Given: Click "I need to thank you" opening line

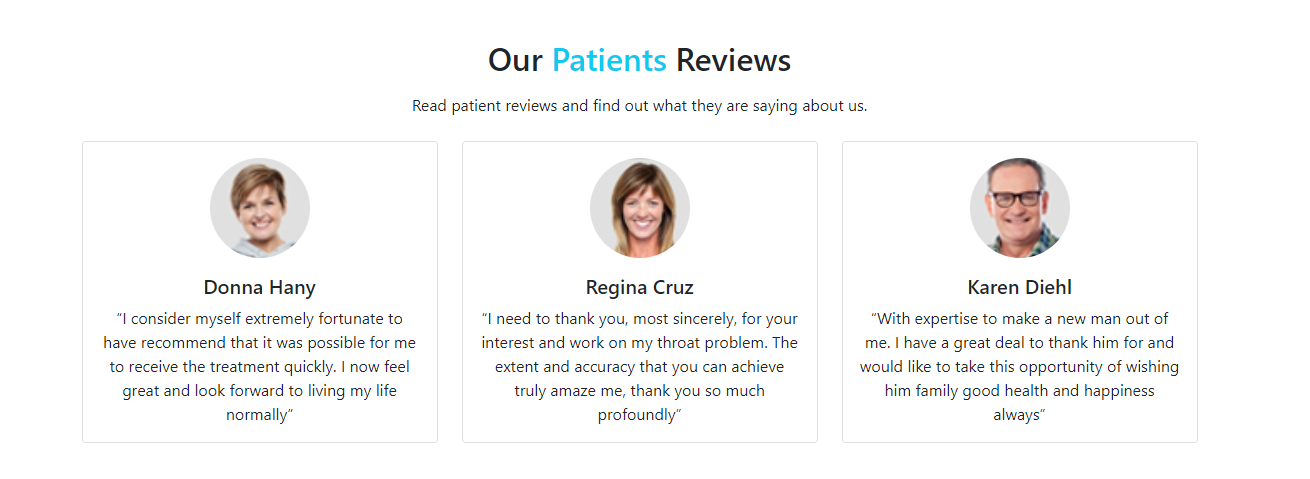Looking at the screenshot, I should 640,319.
